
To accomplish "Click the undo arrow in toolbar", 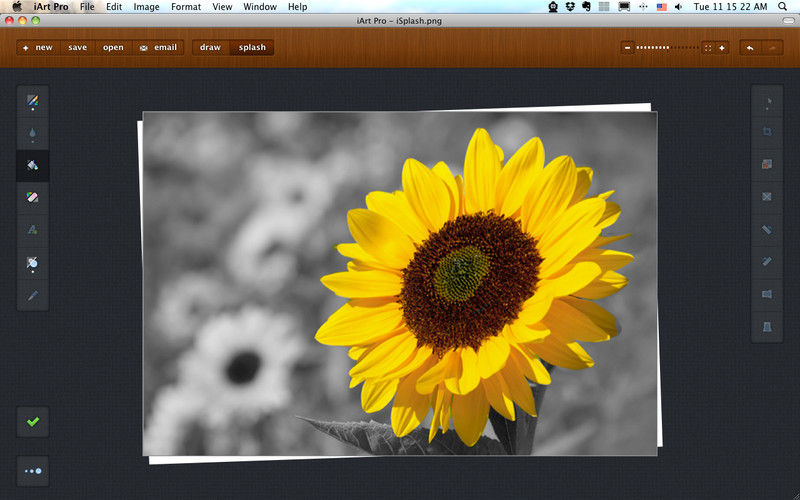I will click(x=749, y=47).
